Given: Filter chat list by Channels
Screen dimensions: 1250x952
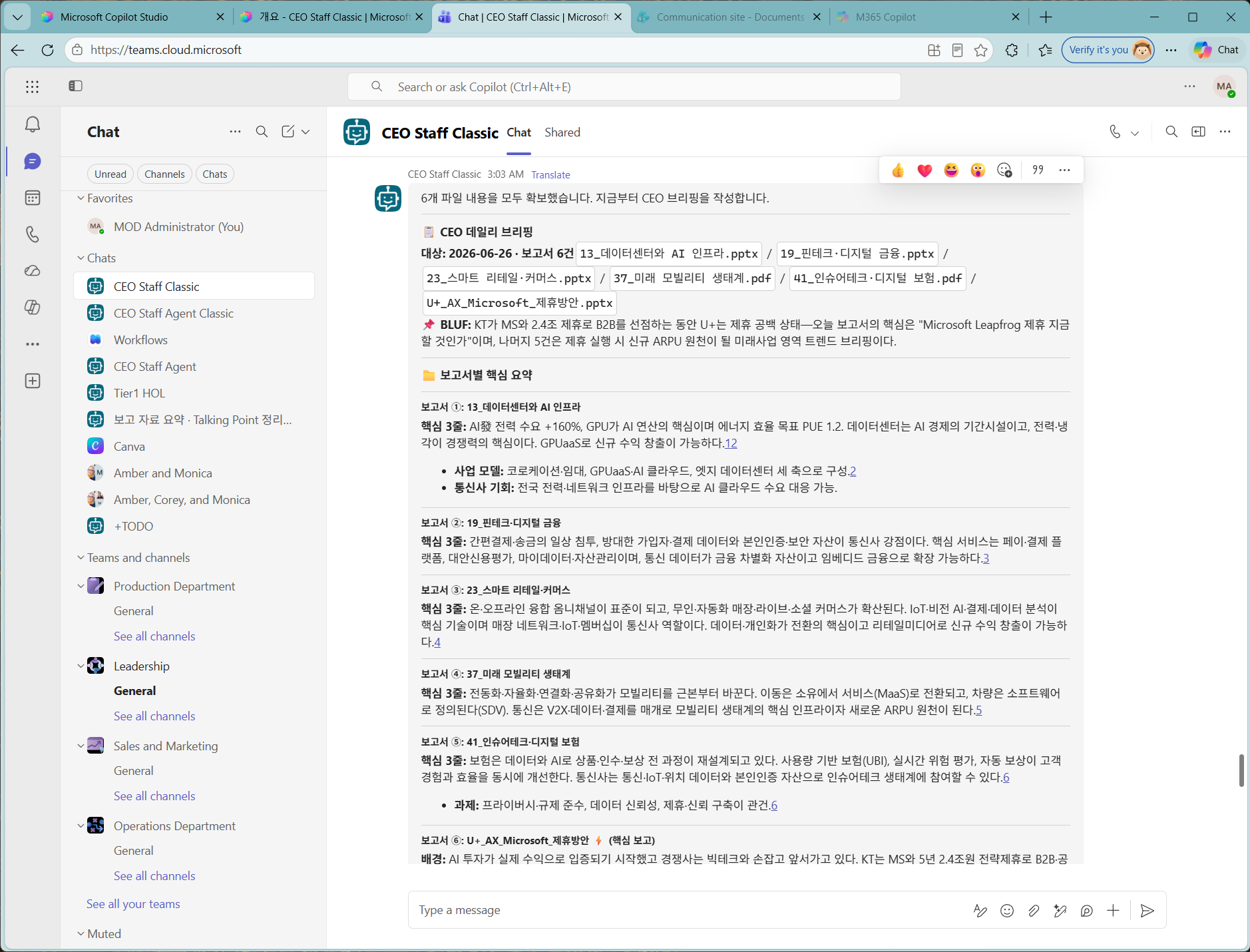Looking at the screenshot, I should tap(164, 174).
